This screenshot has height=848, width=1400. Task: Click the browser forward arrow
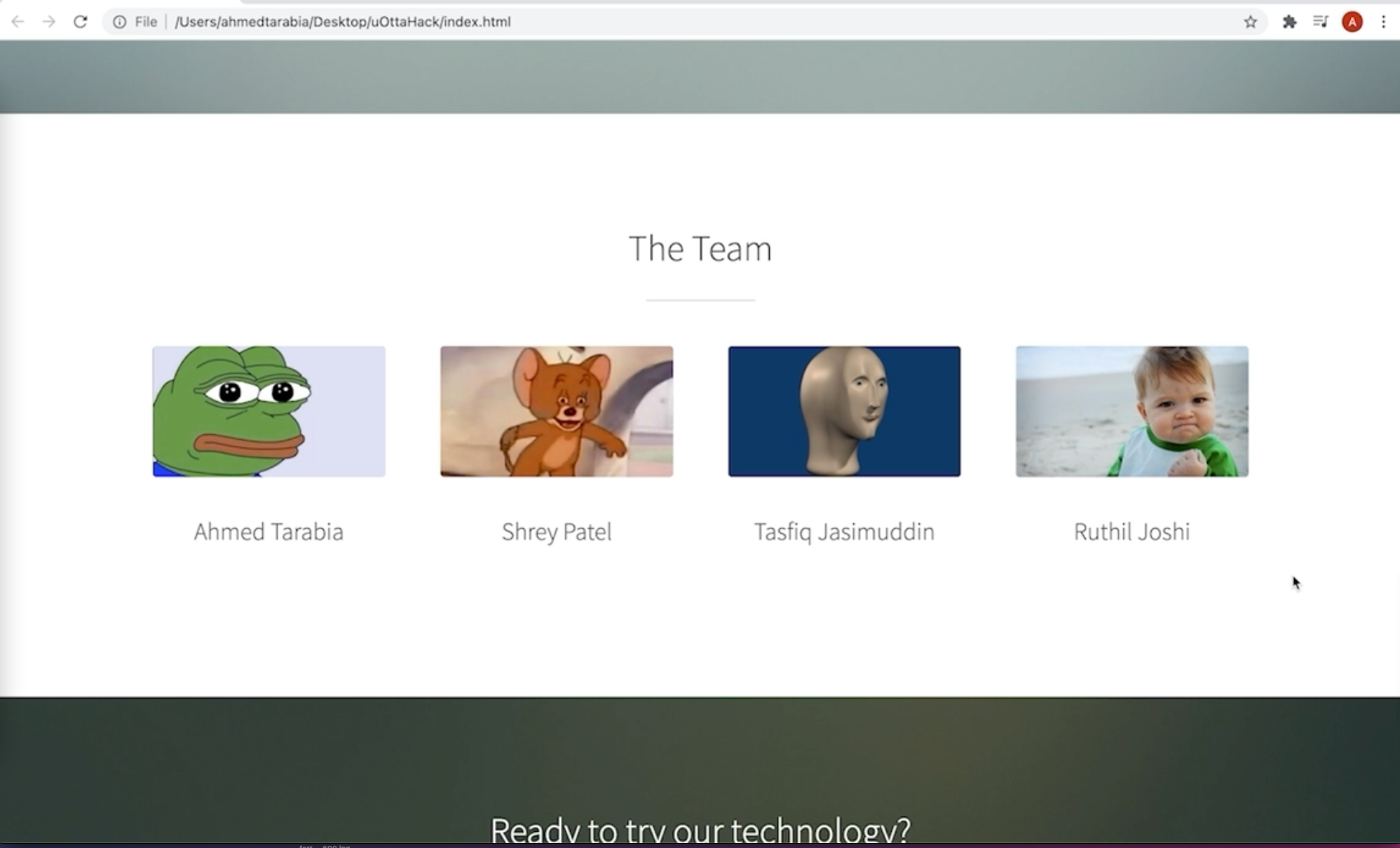(x=49, y=22)
